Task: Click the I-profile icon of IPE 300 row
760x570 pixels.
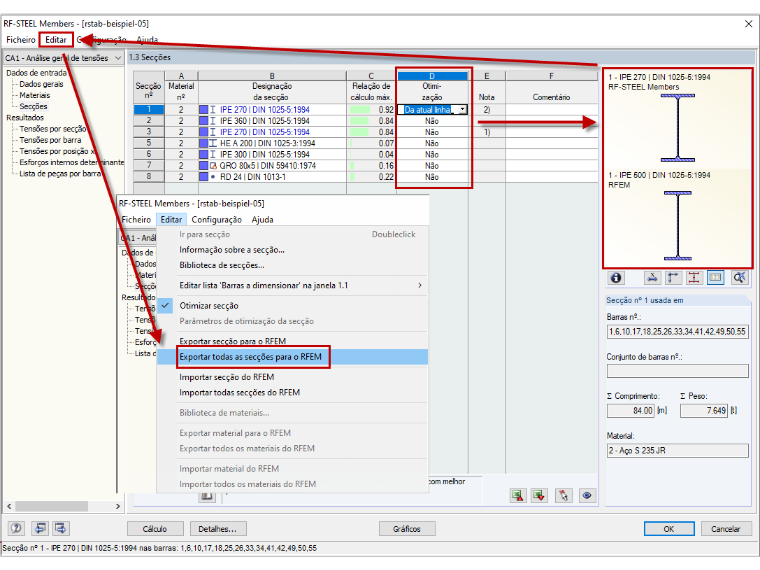Action: [212, 154]
